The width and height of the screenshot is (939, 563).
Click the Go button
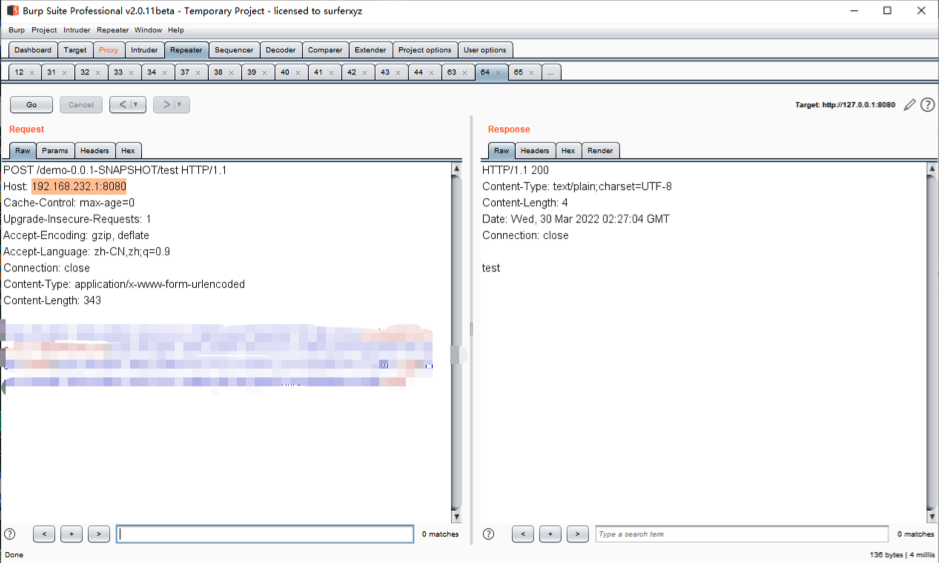click(31, 105)
